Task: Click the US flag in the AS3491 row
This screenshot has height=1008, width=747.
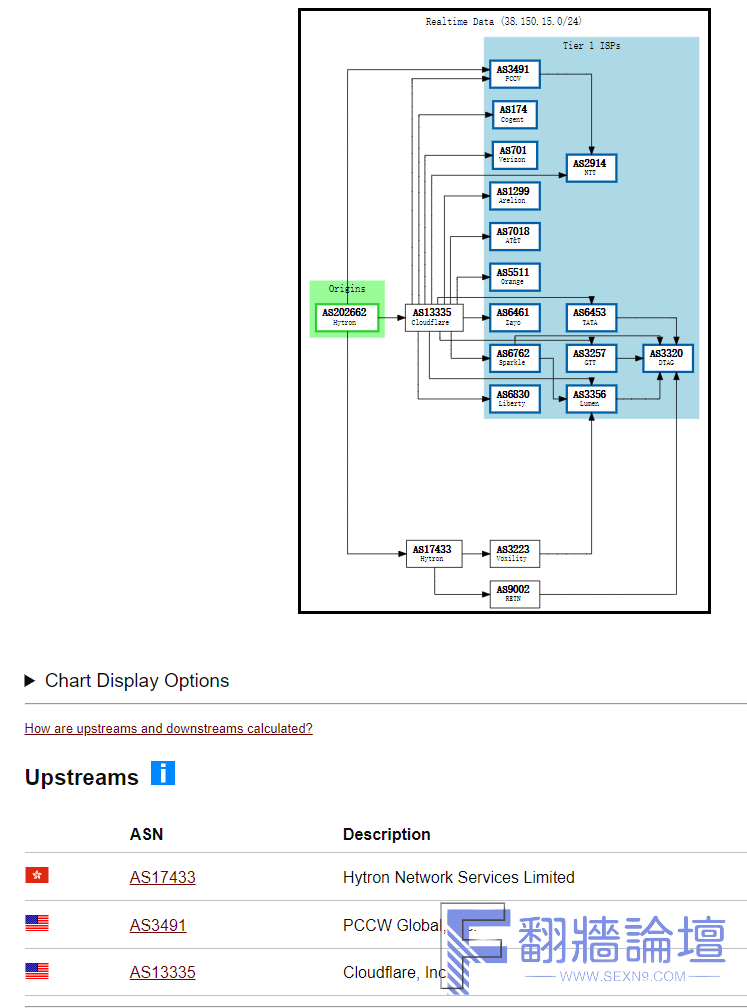Action: (x=37, y=924)
